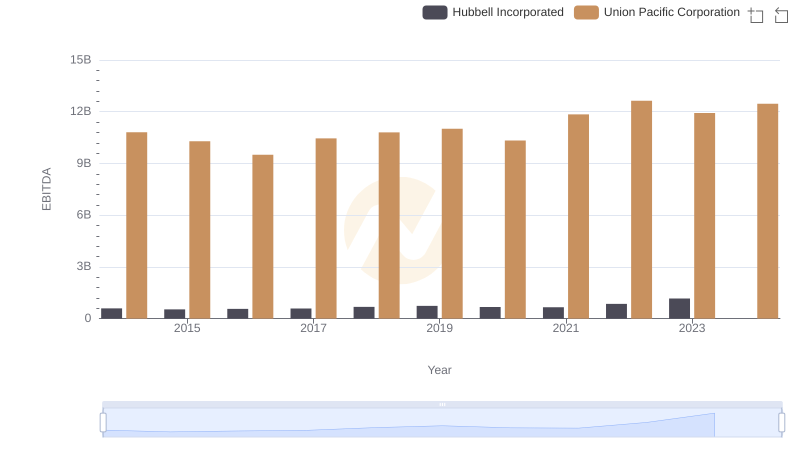Click Union Pacific bar for 2023

(x=705, y=216)
